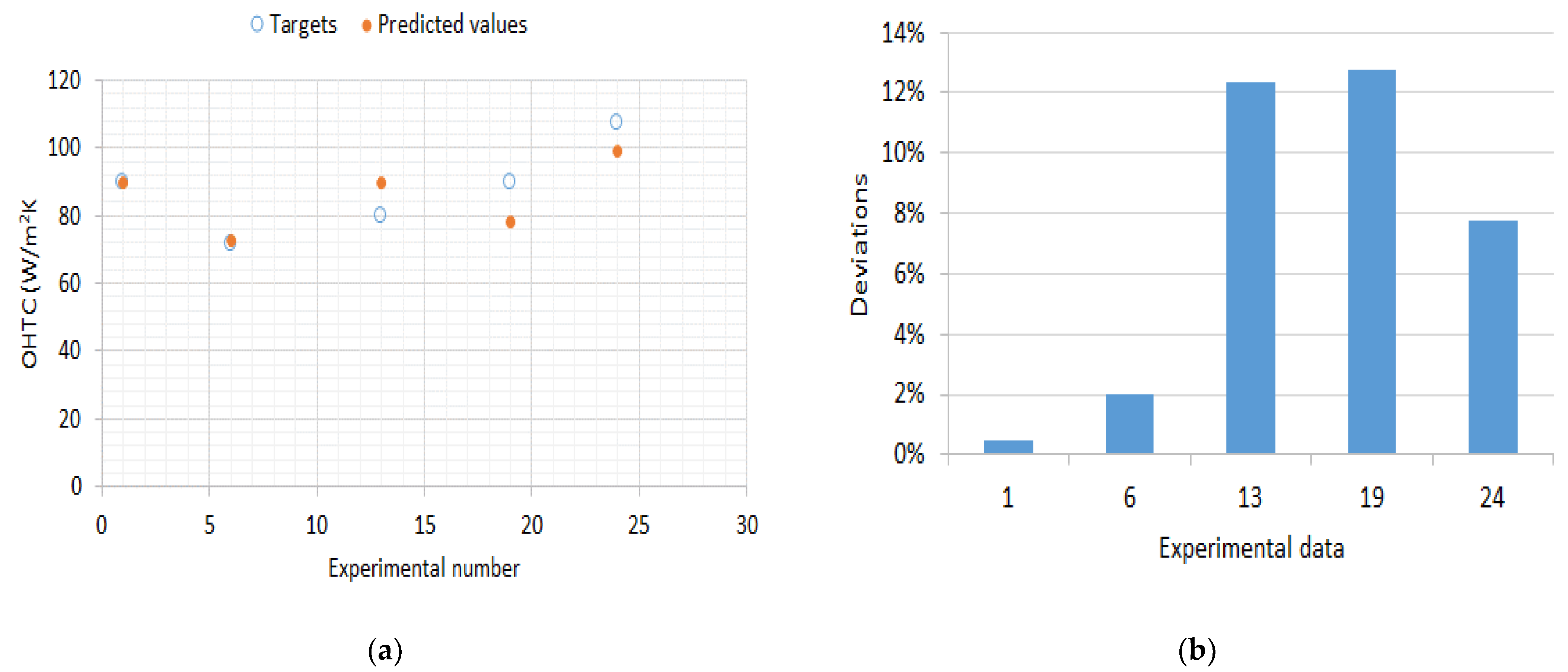Select the deviation bar for experiment 13
The image size is (1568, 672).
(x=1250, y=268)
